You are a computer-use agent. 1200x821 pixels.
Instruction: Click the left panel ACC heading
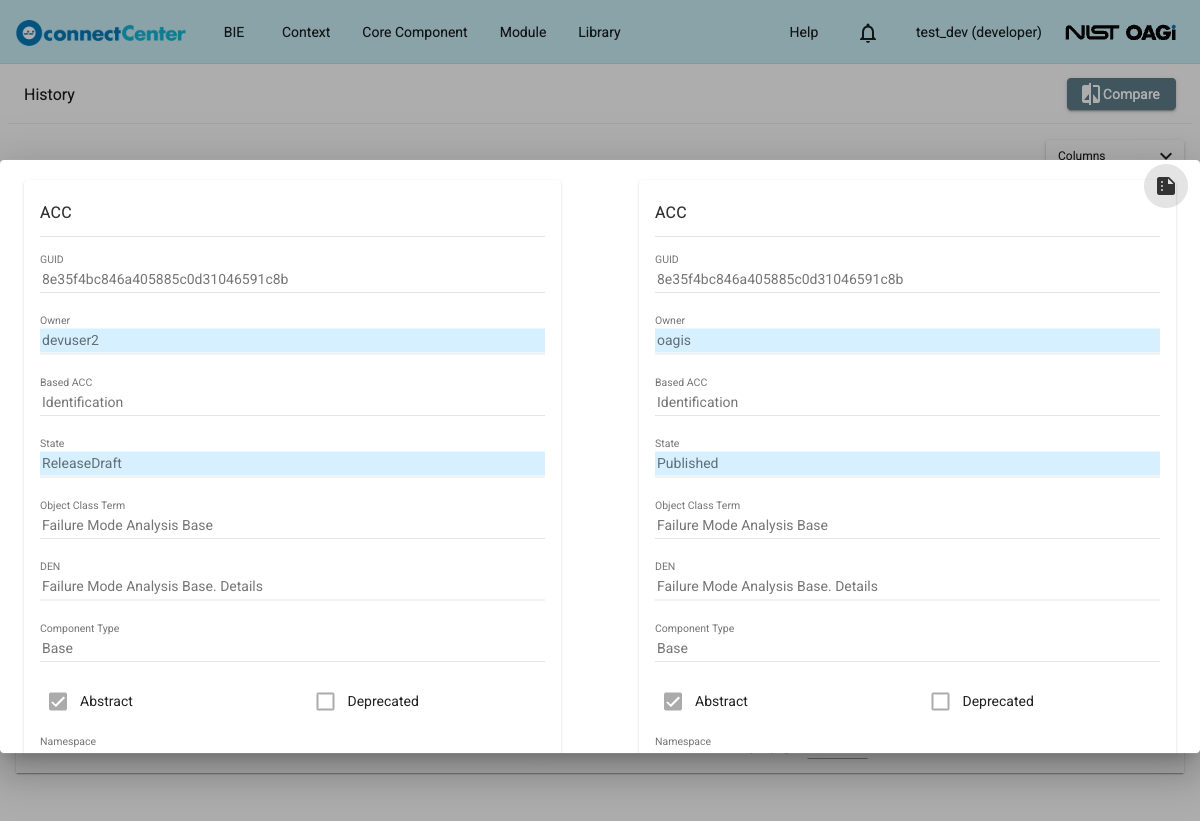56,212
